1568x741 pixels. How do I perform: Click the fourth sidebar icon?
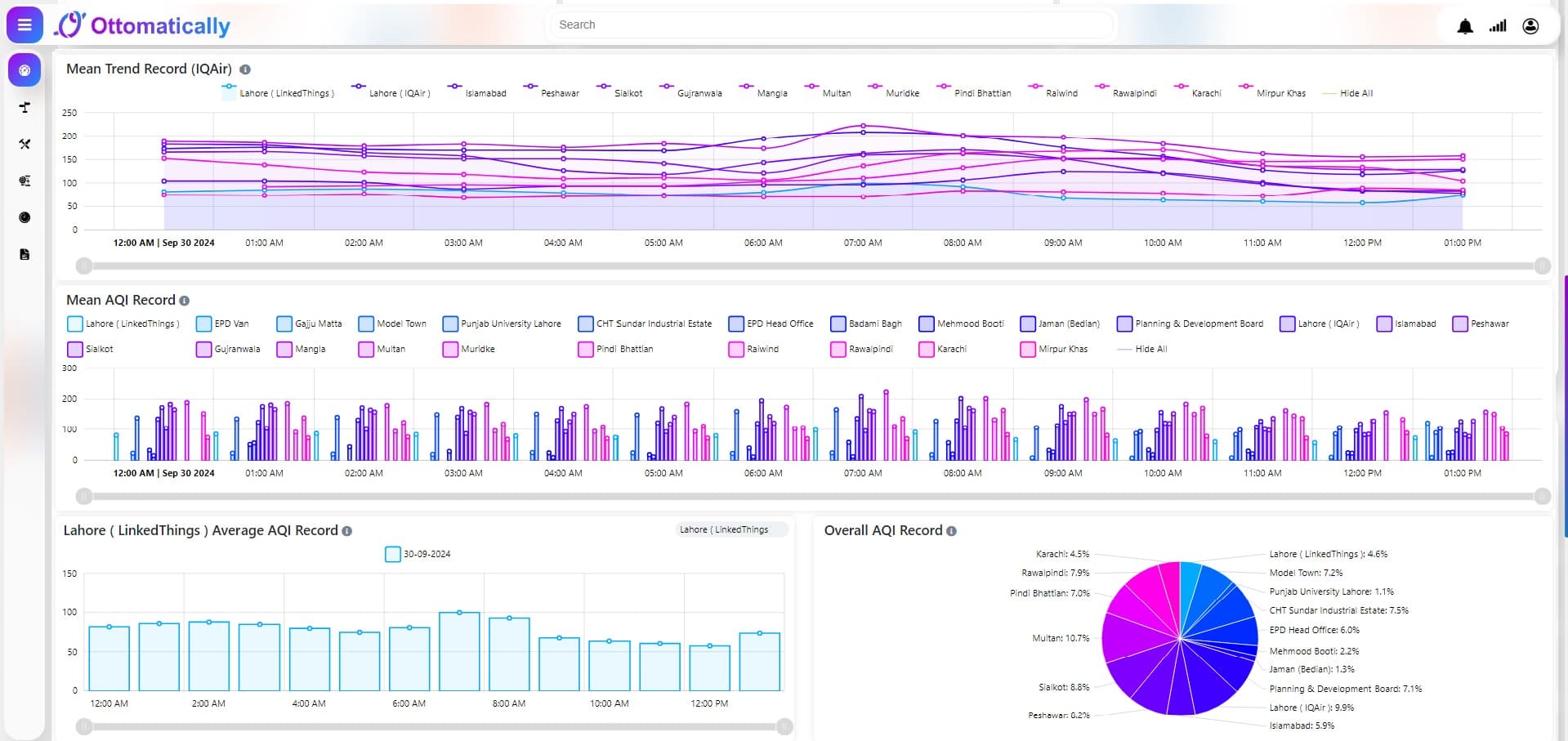point(25,181)
